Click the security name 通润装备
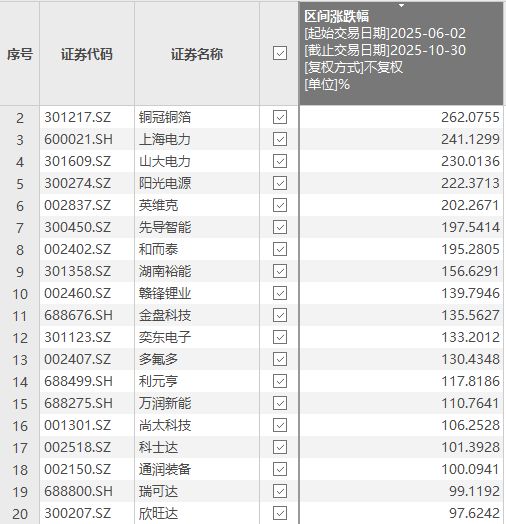506x524 pixels. click(x=165, y=469)
